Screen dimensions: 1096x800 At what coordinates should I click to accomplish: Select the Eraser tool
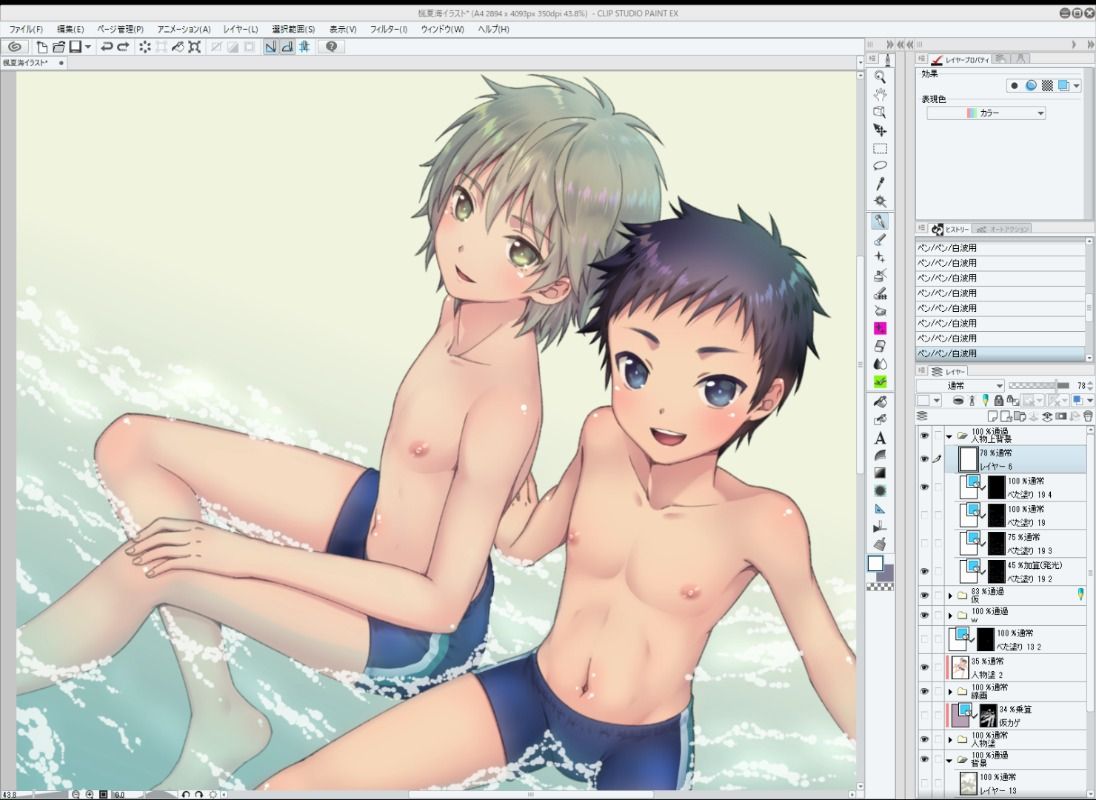880,346
